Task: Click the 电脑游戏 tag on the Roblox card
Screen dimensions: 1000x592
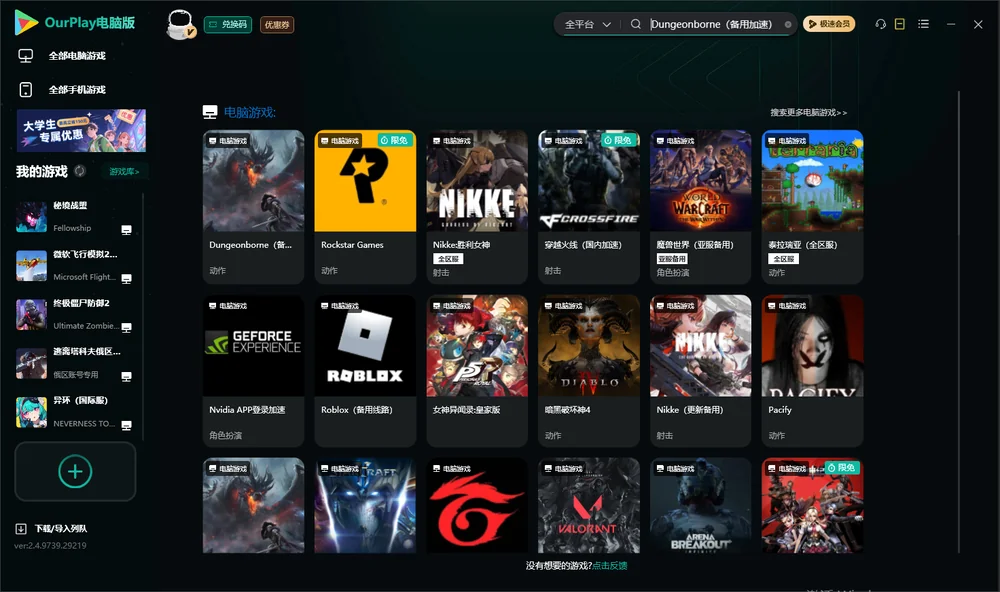Action: [x=340, y=306]
